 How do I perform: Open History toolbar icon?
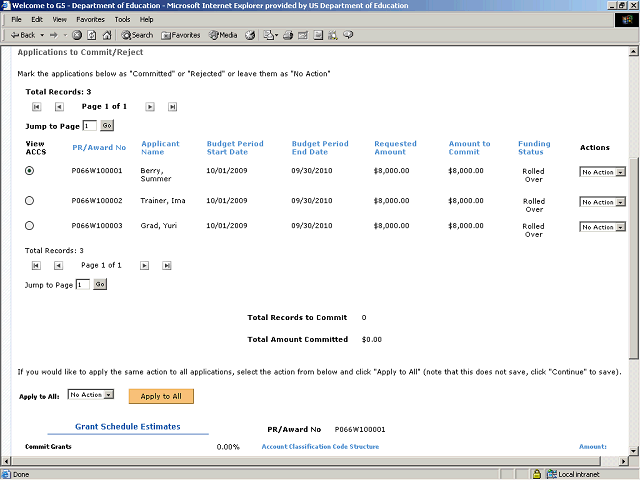tap(250, 36)
